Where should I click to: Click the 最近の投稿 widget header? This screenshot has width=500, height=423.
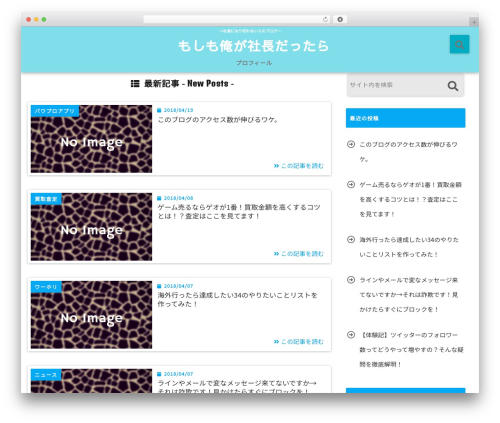coord(405,118)
